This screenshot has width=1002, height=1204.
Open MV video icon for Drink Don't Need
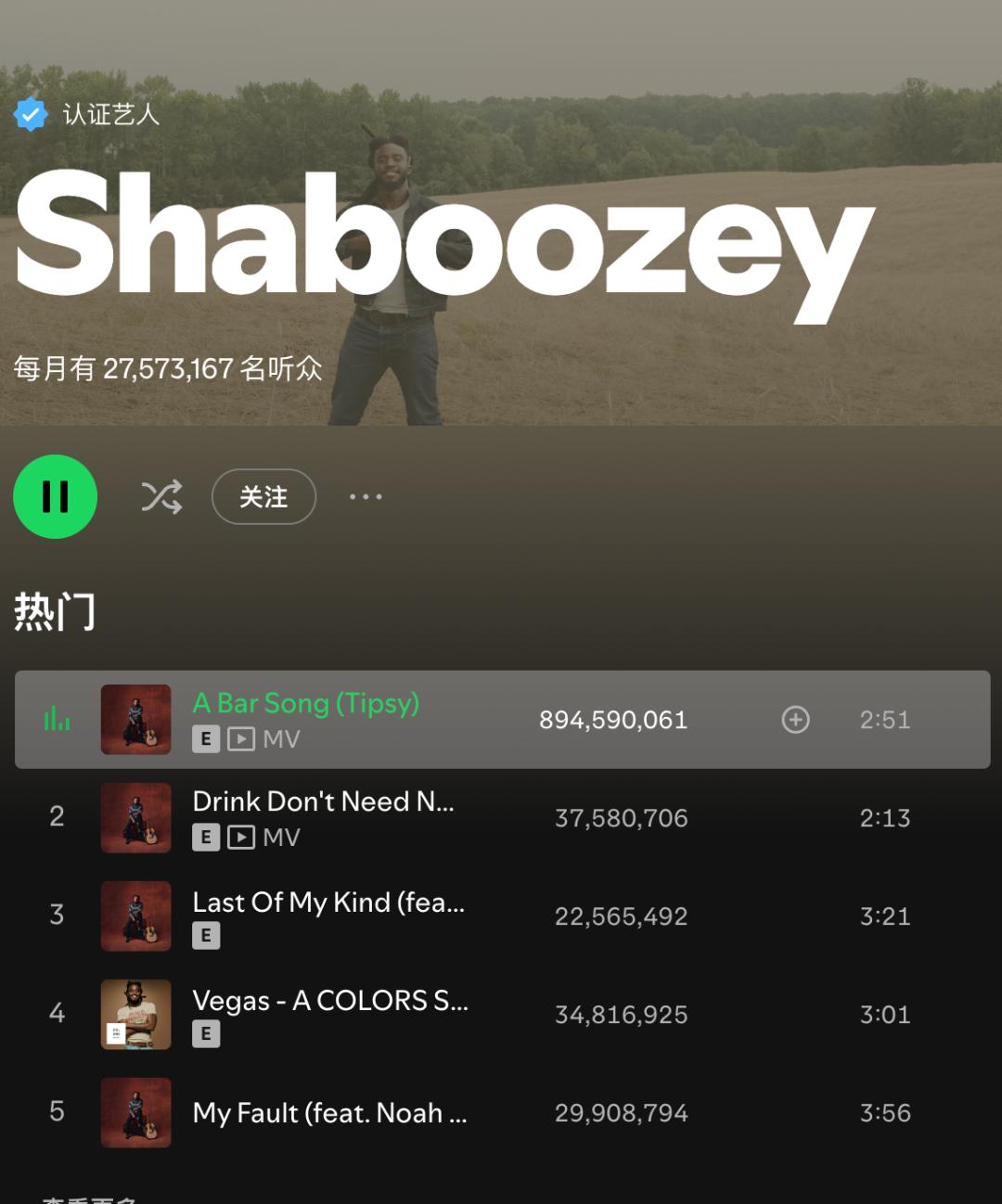(241, 838)
